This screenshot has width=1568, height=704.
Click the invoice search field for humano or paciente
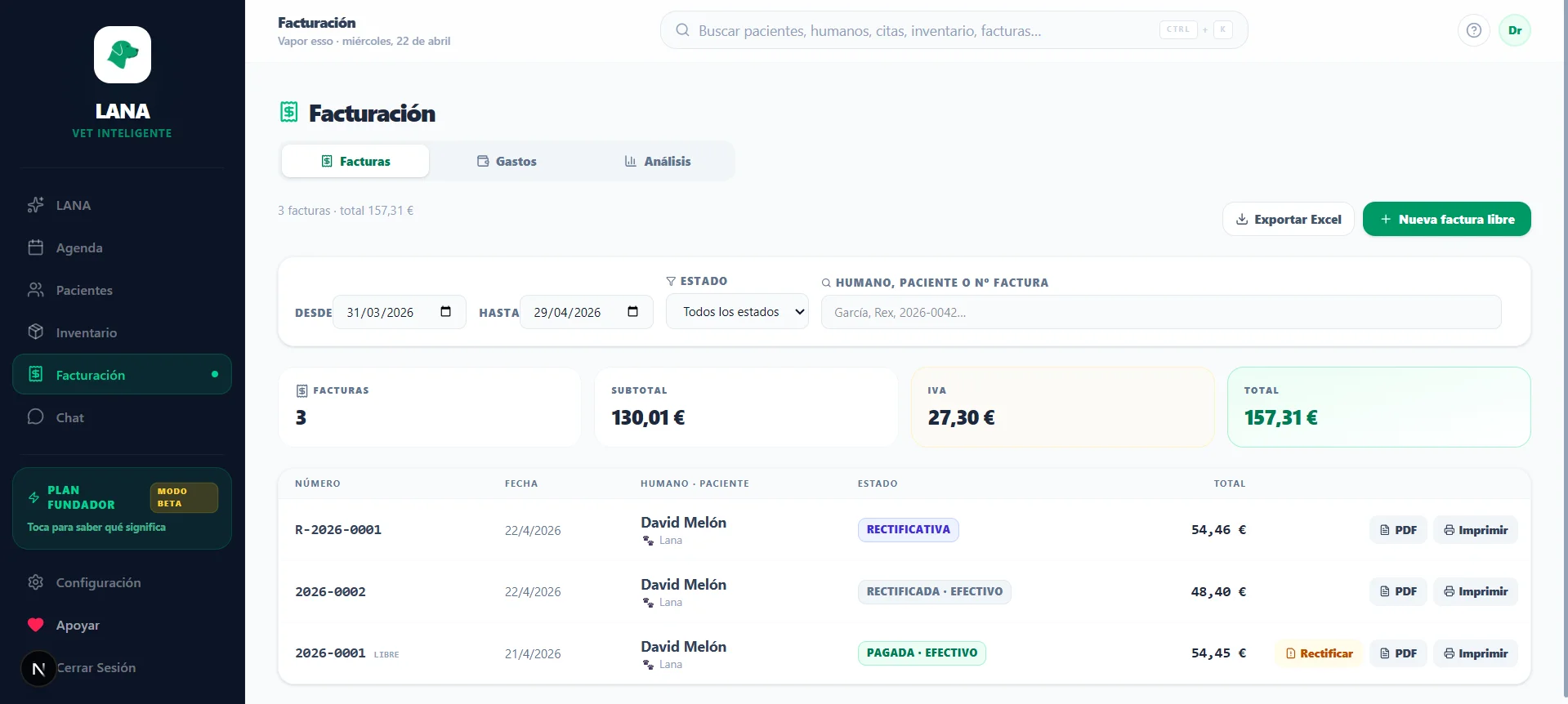coord(1160,312)
